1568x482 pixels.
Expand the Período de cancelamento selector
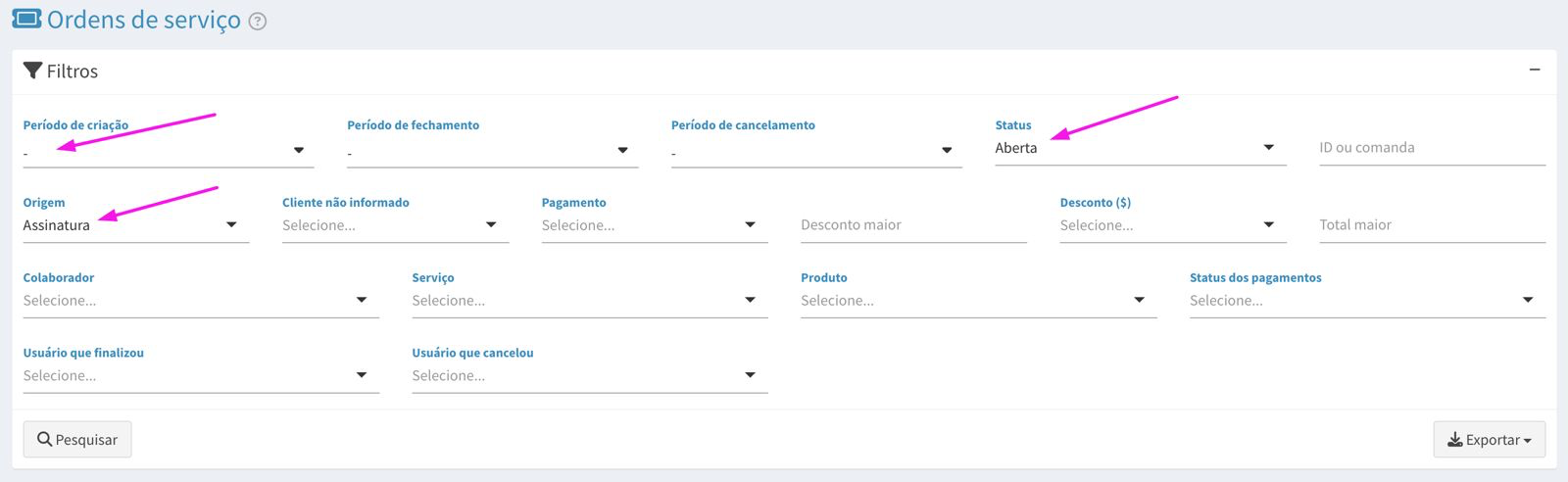(x=816, y=151)
